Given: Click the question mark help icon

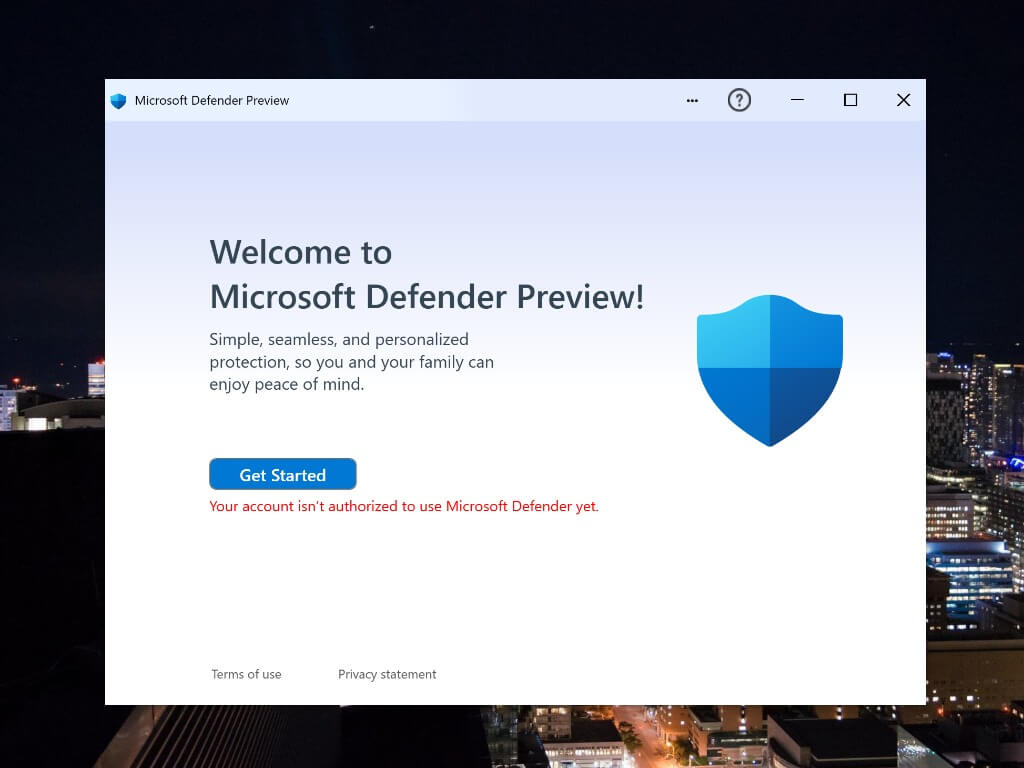Looking at the screenshot, I should coord(739,100).
